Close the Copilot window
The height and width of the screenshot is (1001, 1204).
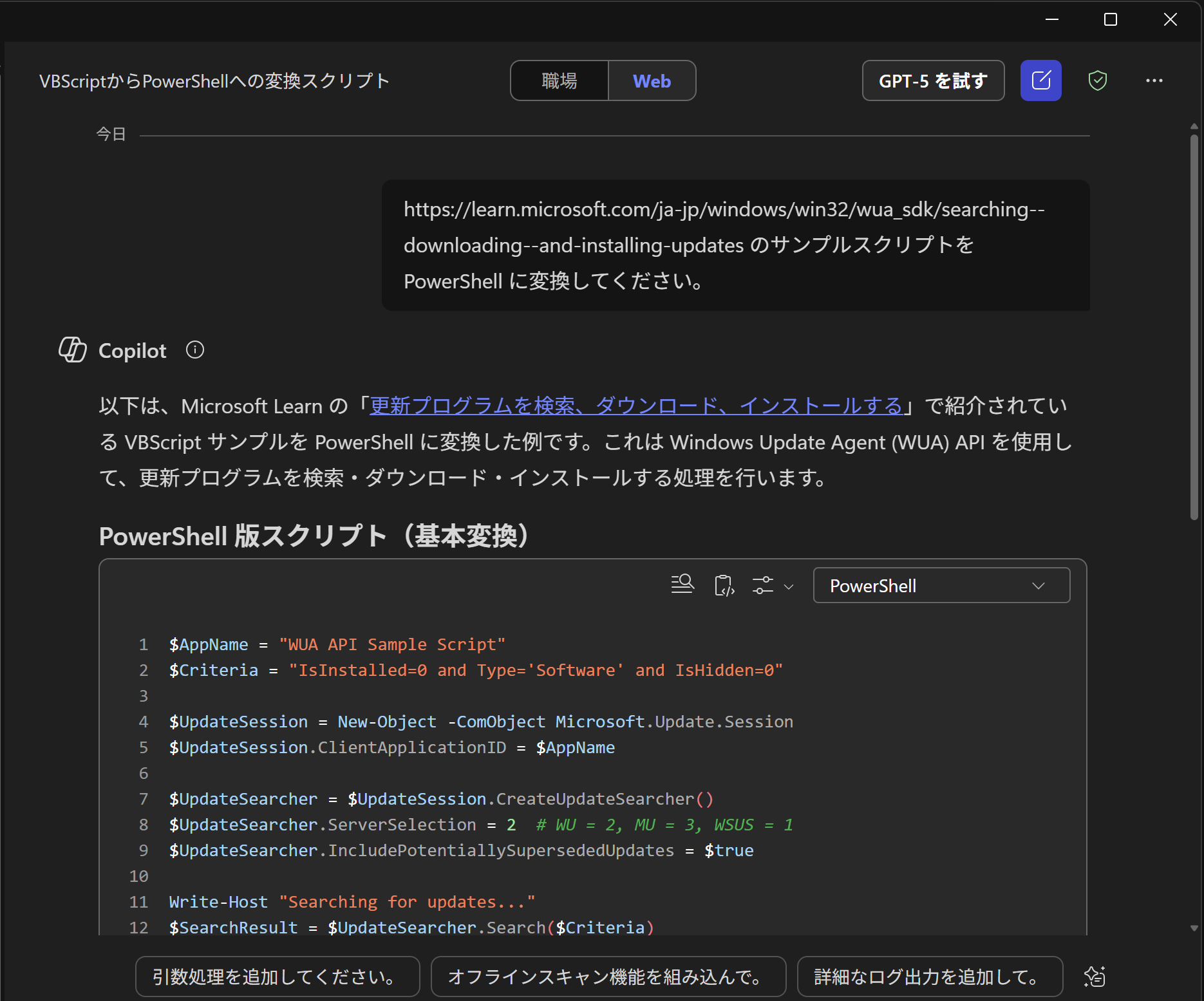click(x=1171, y=19)
